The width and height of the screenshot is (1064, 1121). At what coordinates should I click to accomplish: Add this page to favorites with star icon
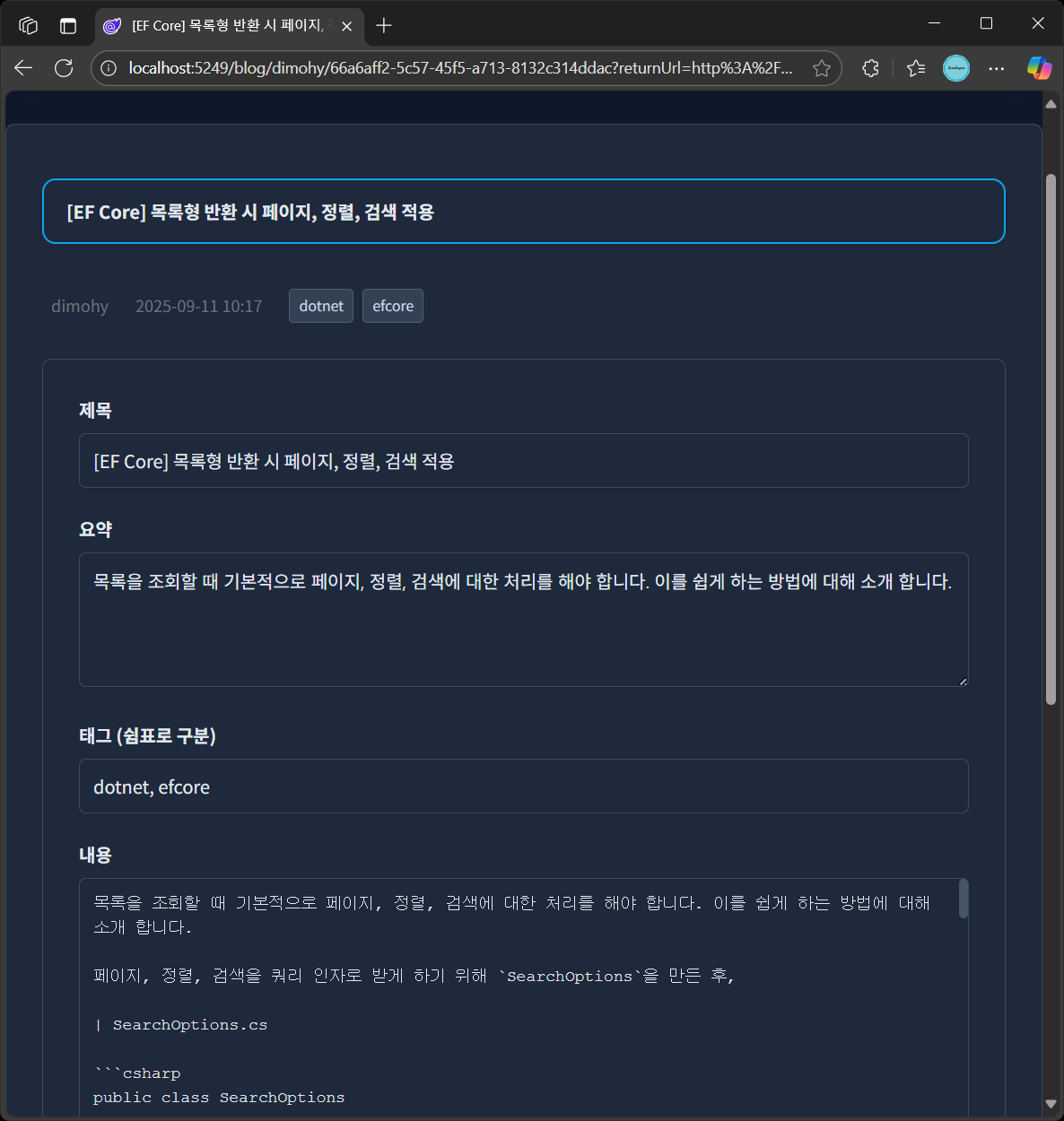click(821, 68)
